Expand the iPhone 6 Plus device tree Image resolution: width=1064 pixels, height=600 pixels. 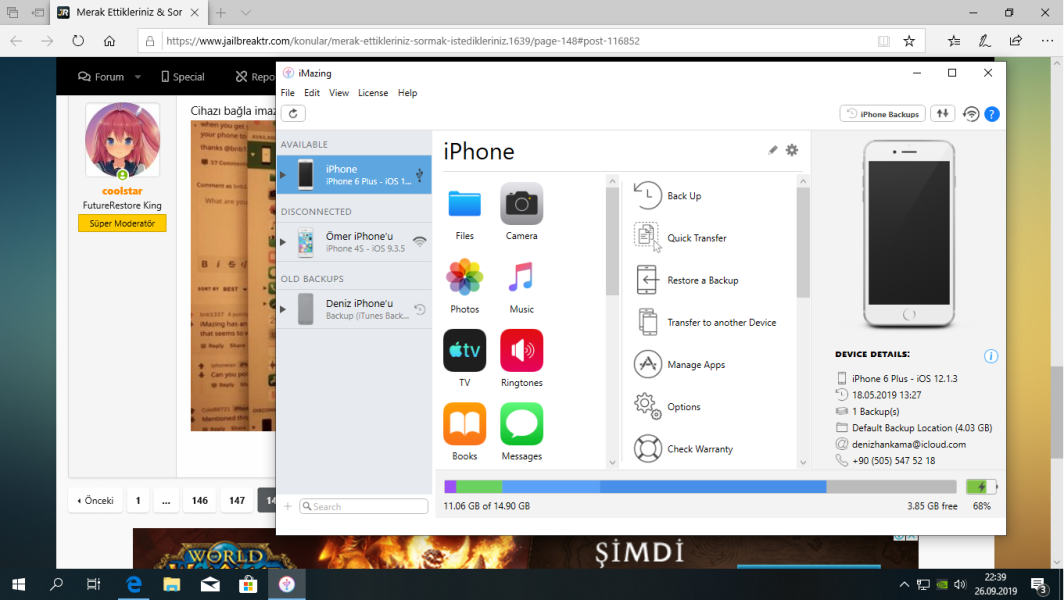click(x=283, y=175)
